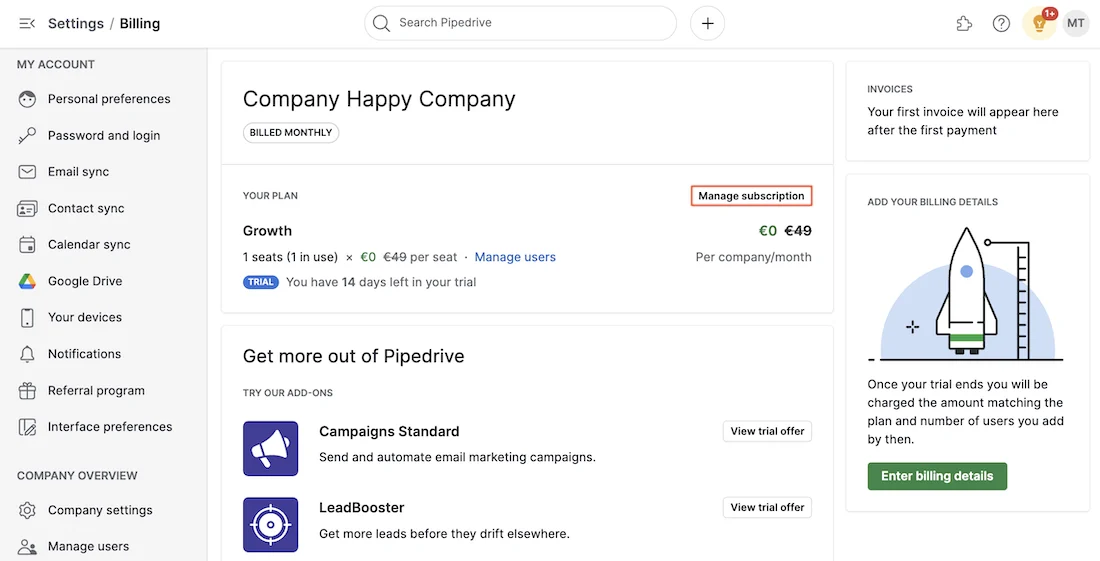Click the Interface preferences icon
This screenshot has width=1100, height=561.
coord(27,427)
